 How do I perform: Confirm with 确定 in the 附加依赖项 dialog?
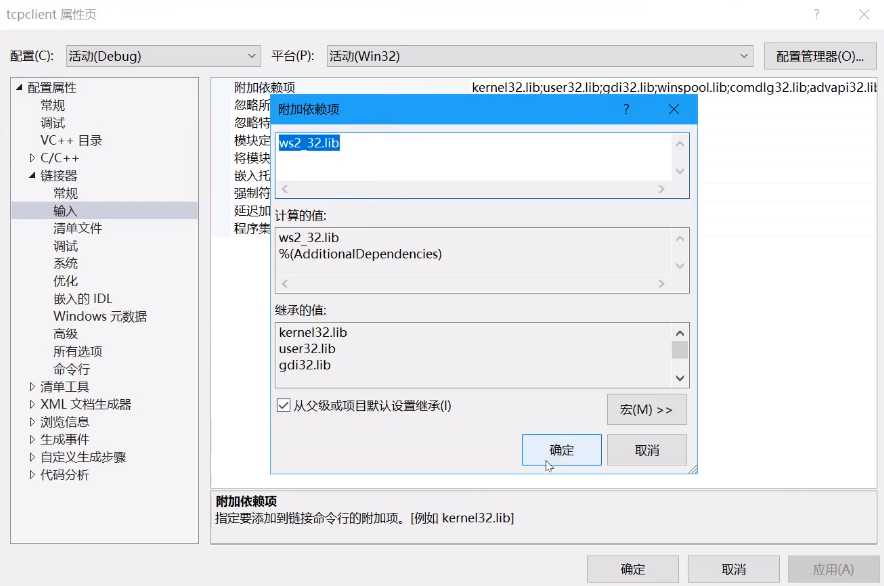[x=561, y=450]
